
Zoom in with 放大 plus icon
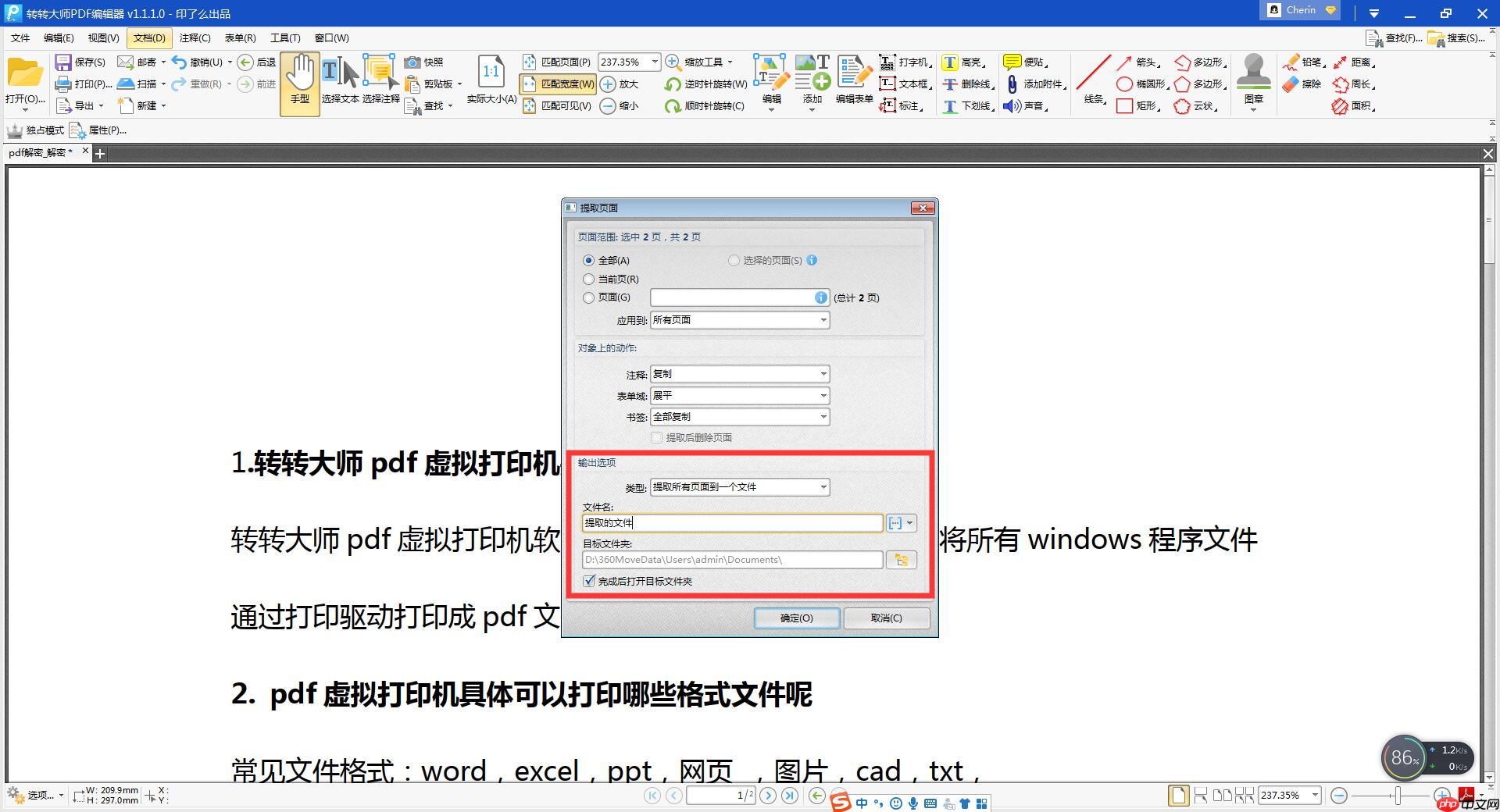tap(620, 84)
